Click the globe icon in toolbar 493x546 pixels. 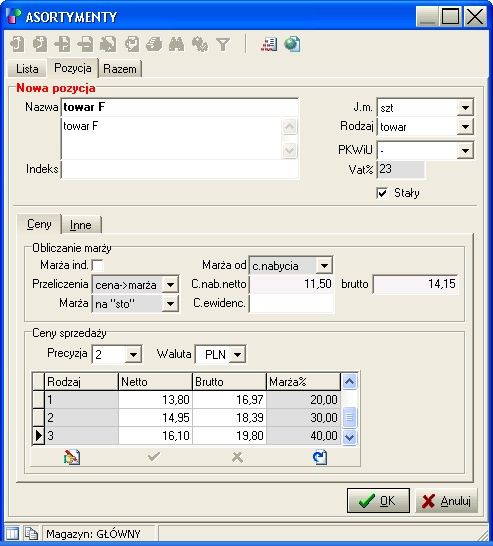292,44
